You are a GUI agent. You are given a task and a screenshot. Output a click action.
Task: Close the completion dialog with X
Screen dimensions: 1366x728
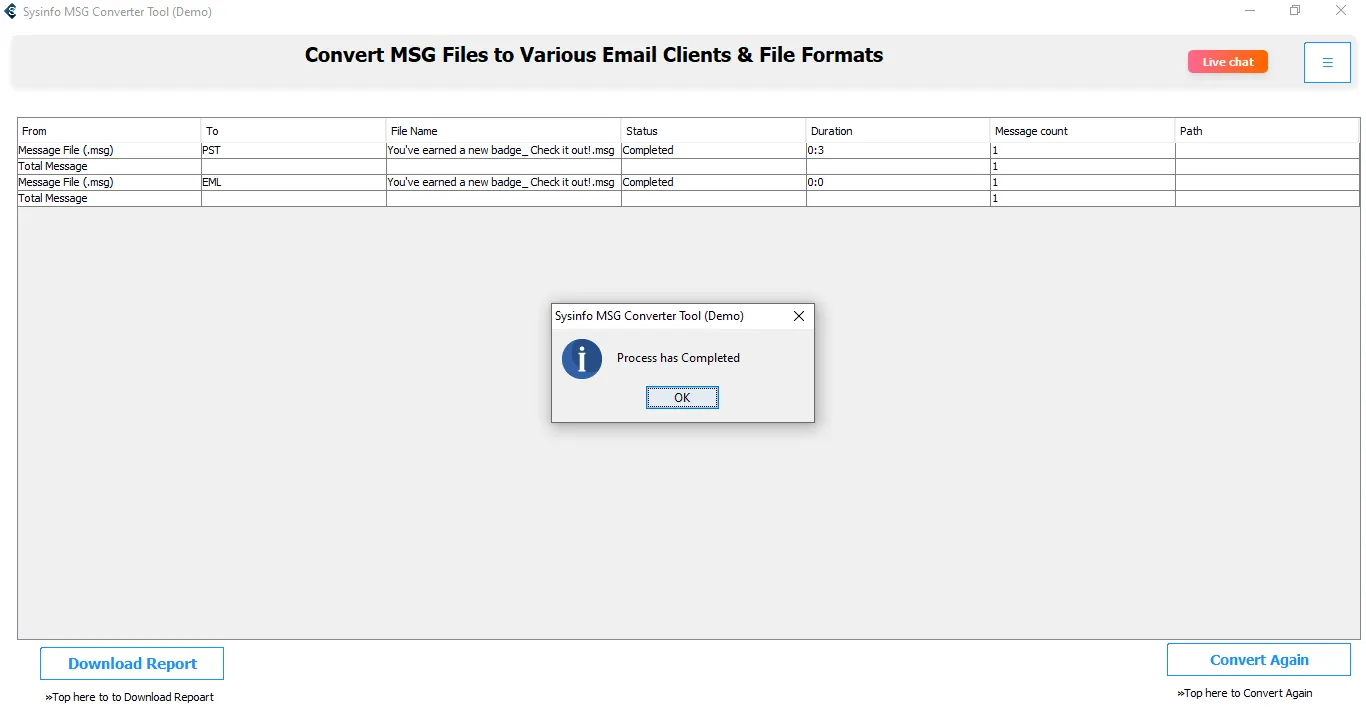[x=798, y=316]
